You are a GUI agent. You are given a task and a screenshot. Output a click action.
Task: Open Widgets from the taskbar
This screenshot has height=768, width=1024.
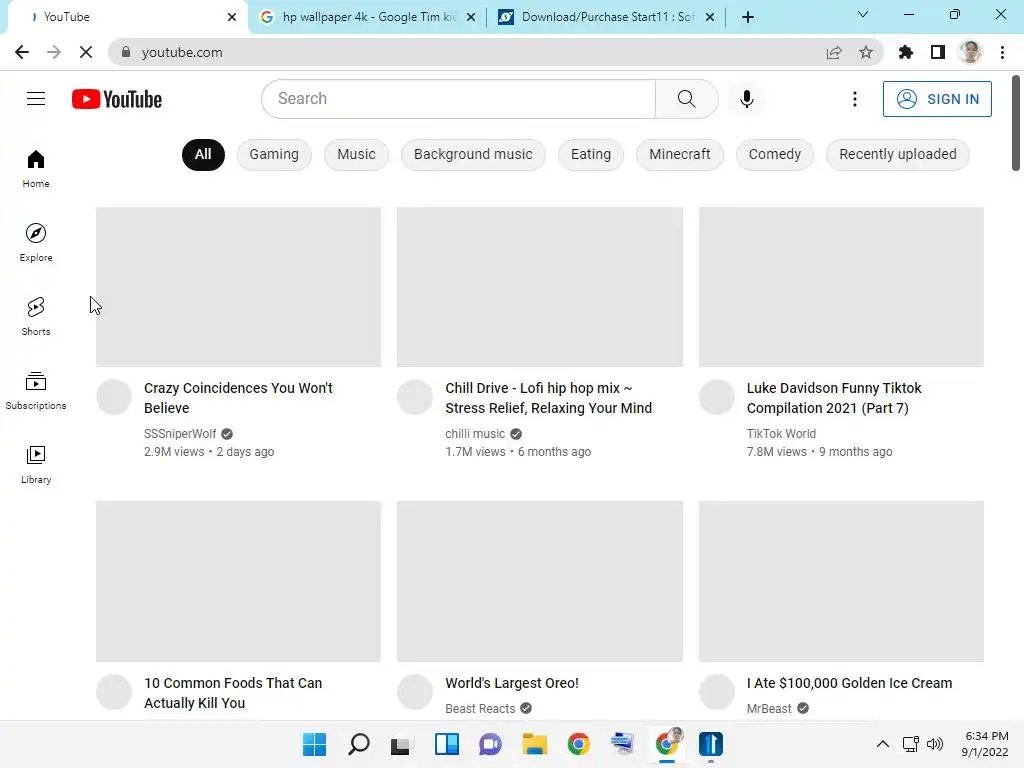[x=447, y=744]
